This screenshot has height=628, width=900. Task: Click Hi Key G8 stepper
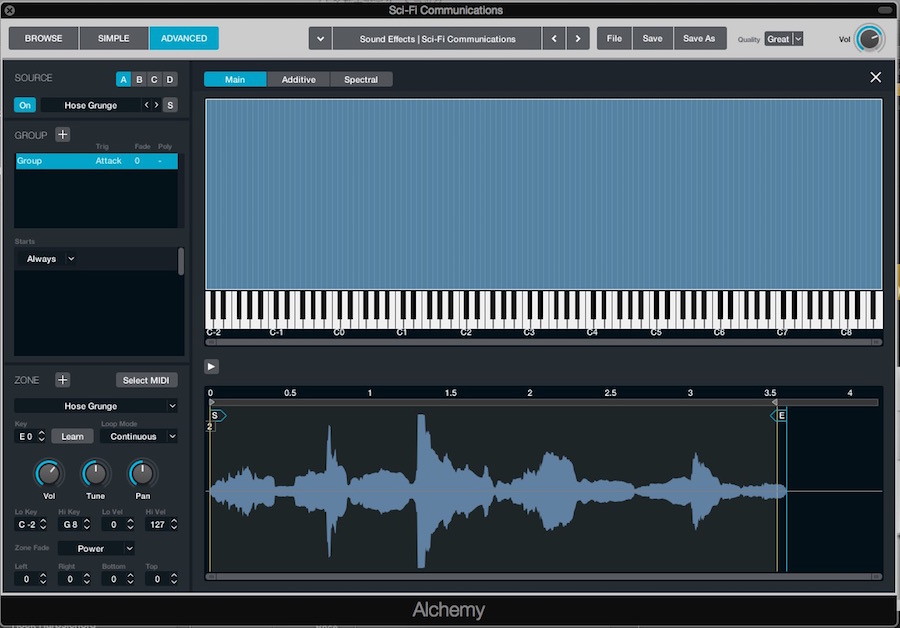tap(87, 524)
